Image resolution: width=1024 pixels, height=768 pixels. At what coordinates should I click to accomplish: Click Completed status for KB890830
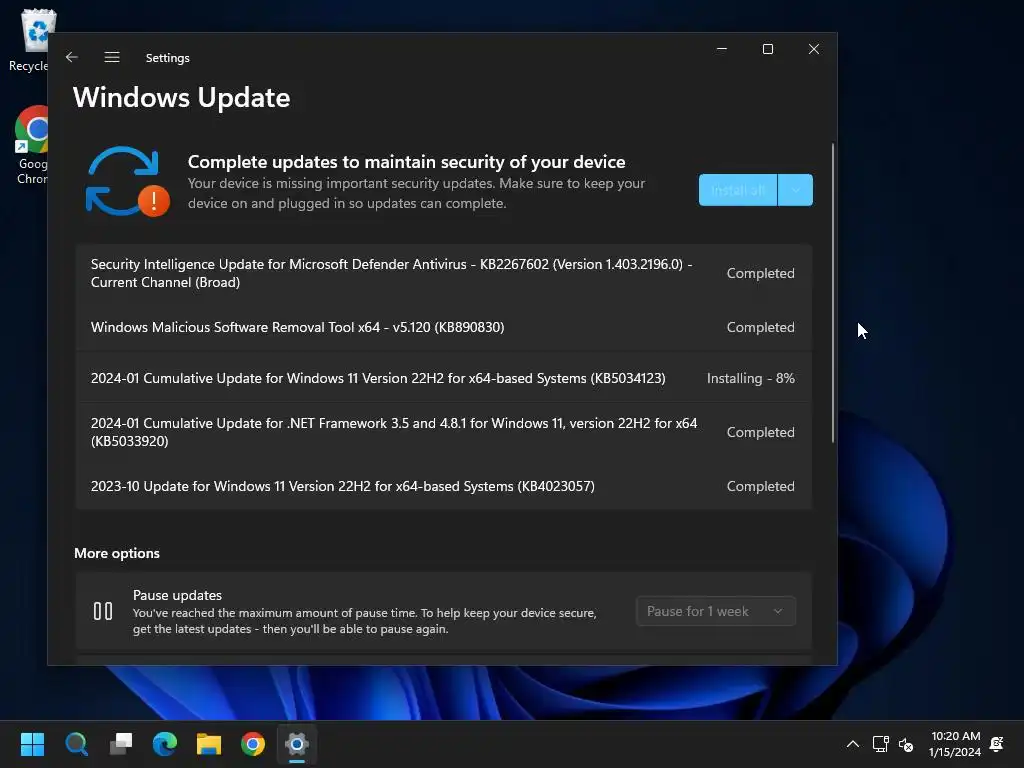click(760, 327)
